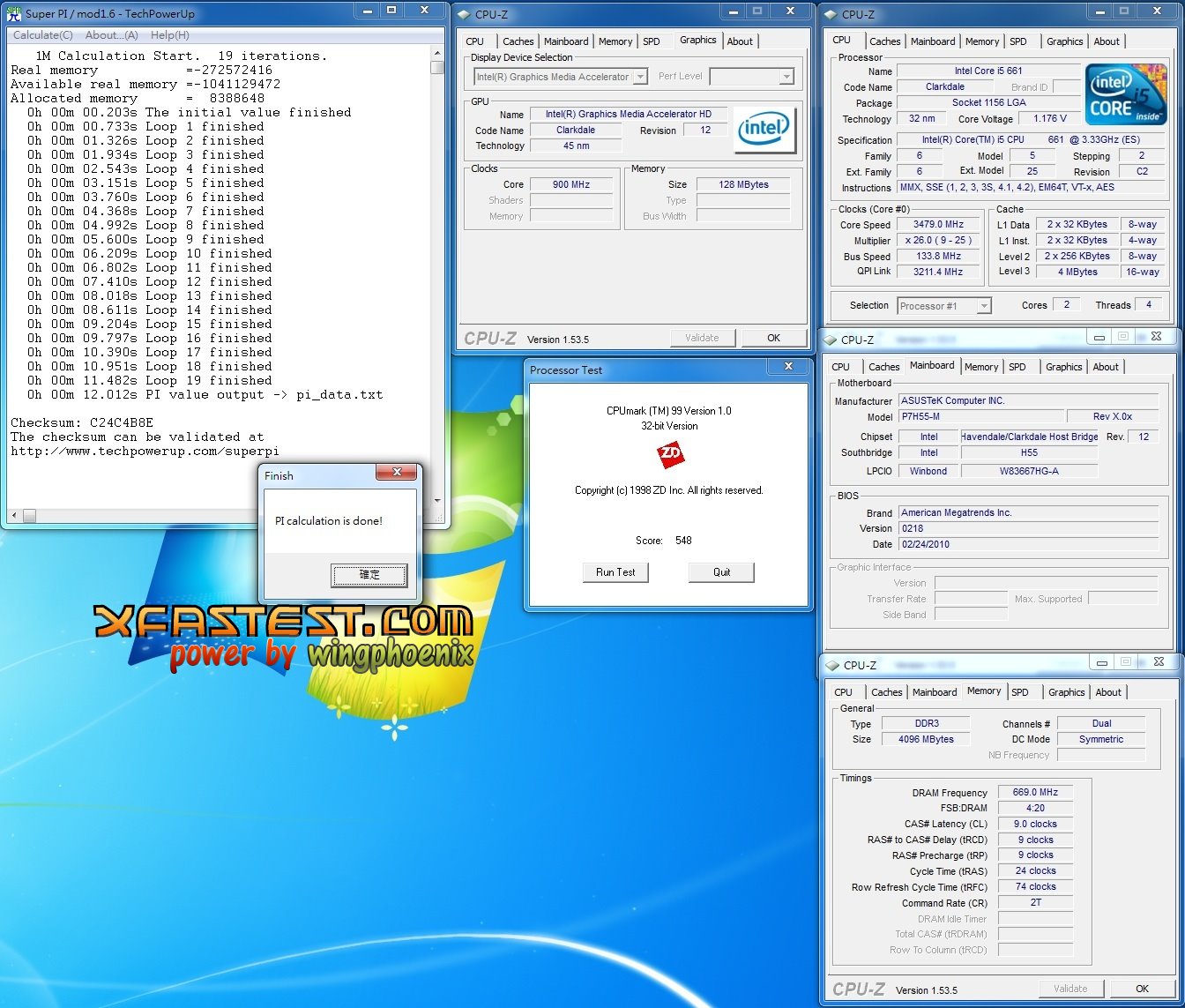Click Quit in the Processor Test window

[721, 572]
